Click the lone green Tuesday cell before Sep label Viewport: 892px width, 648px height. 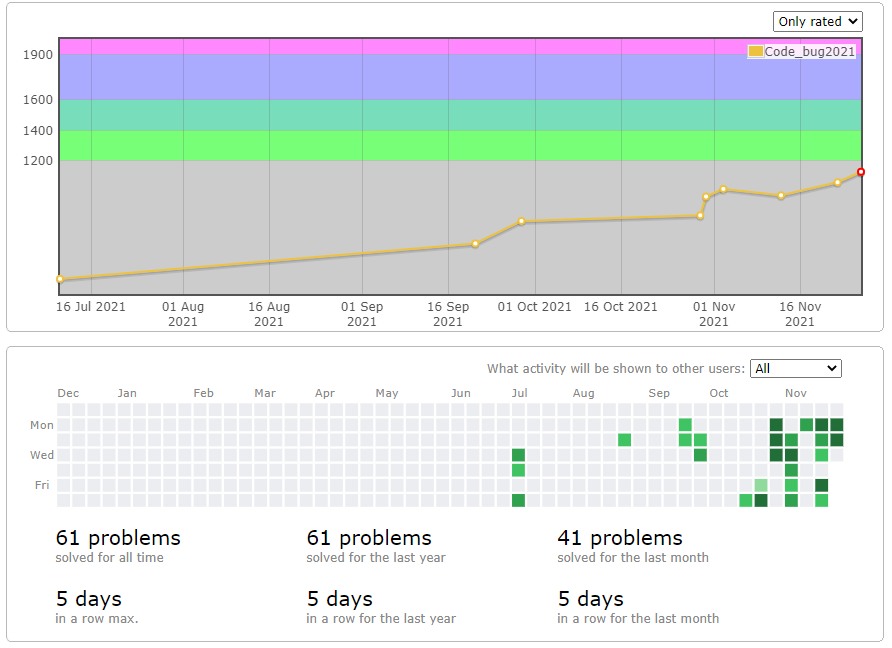[x=624, y=440]
